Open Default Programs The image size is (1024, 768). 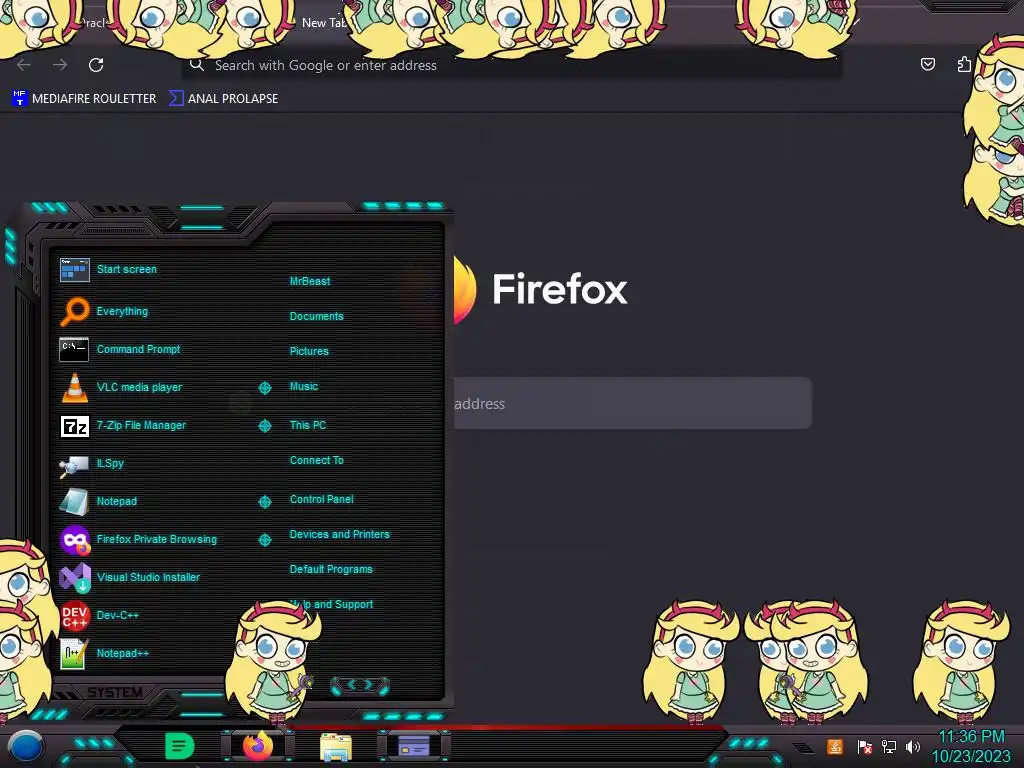(x=330, y=569)
